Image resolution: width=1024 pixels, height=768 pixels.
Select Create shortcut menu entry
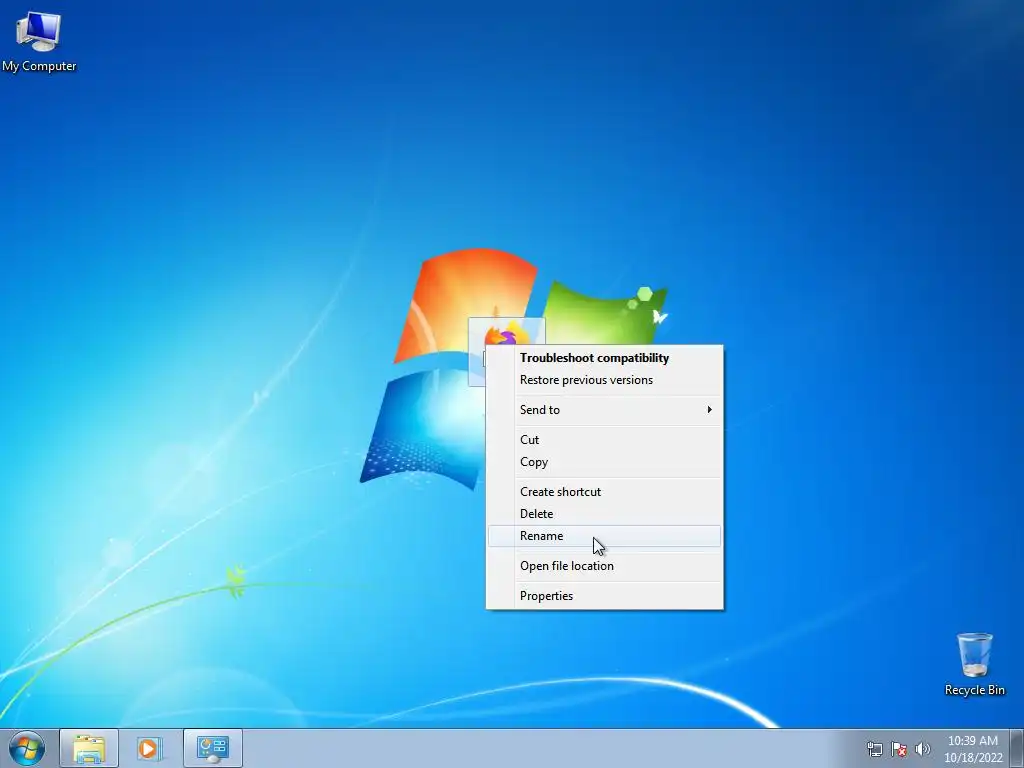pos(605,492)
